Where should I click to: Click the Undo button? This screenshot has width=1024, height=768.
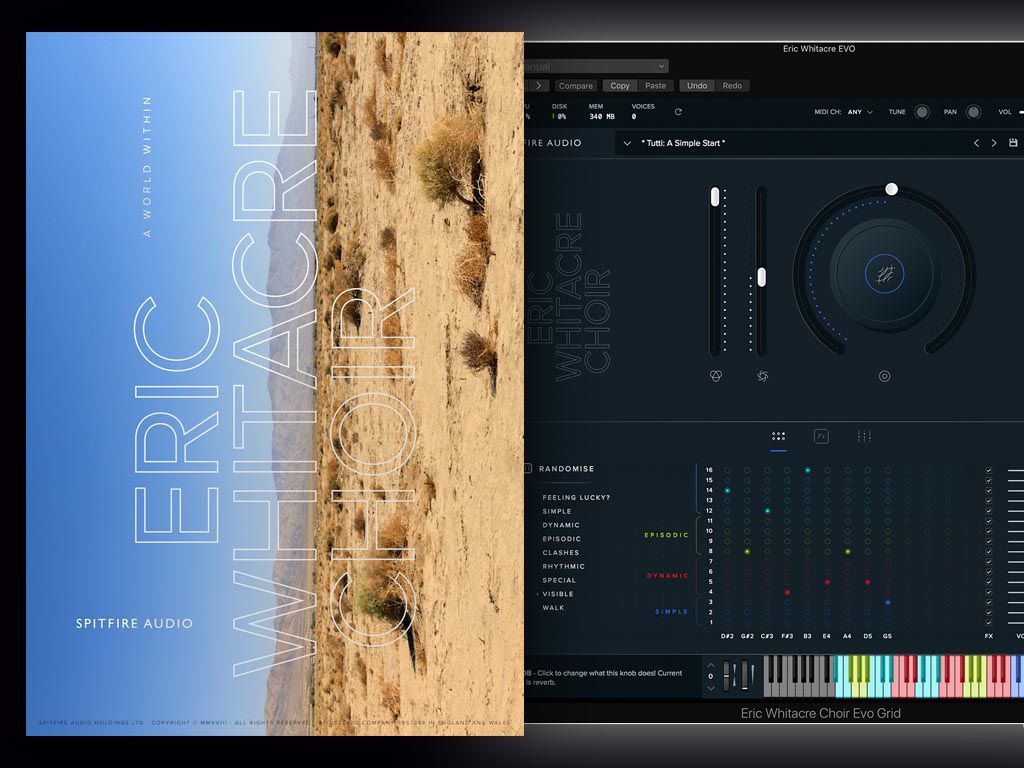(x=697, y=86)
